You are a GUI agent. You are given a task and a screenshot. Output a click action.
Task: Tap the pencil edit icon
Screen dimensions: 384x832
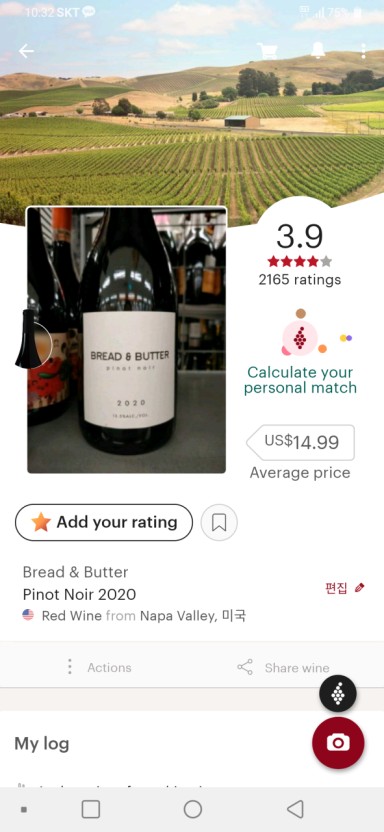(x=360, y=587)
